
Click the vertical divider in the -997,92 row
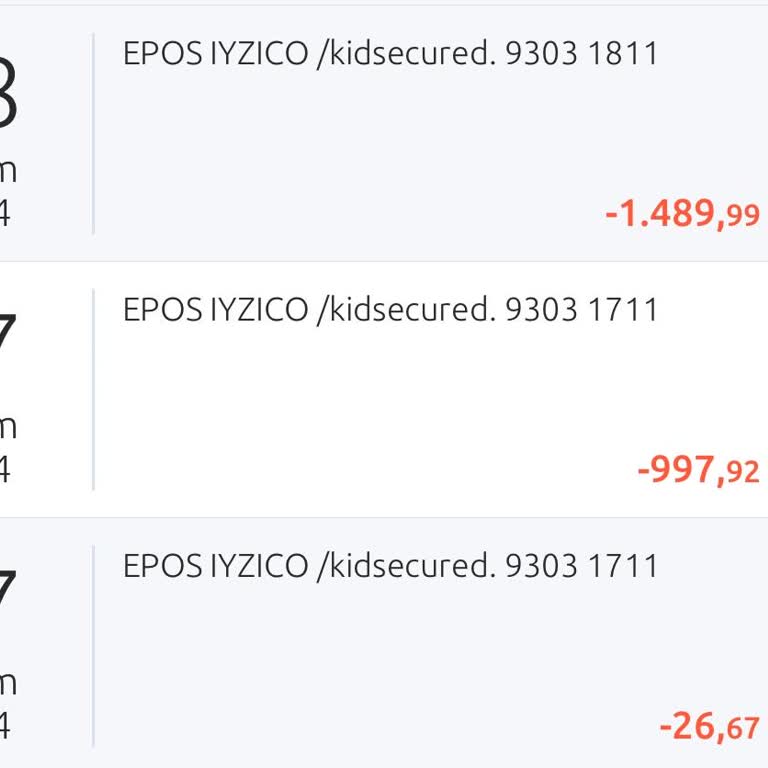coord(93,389)
